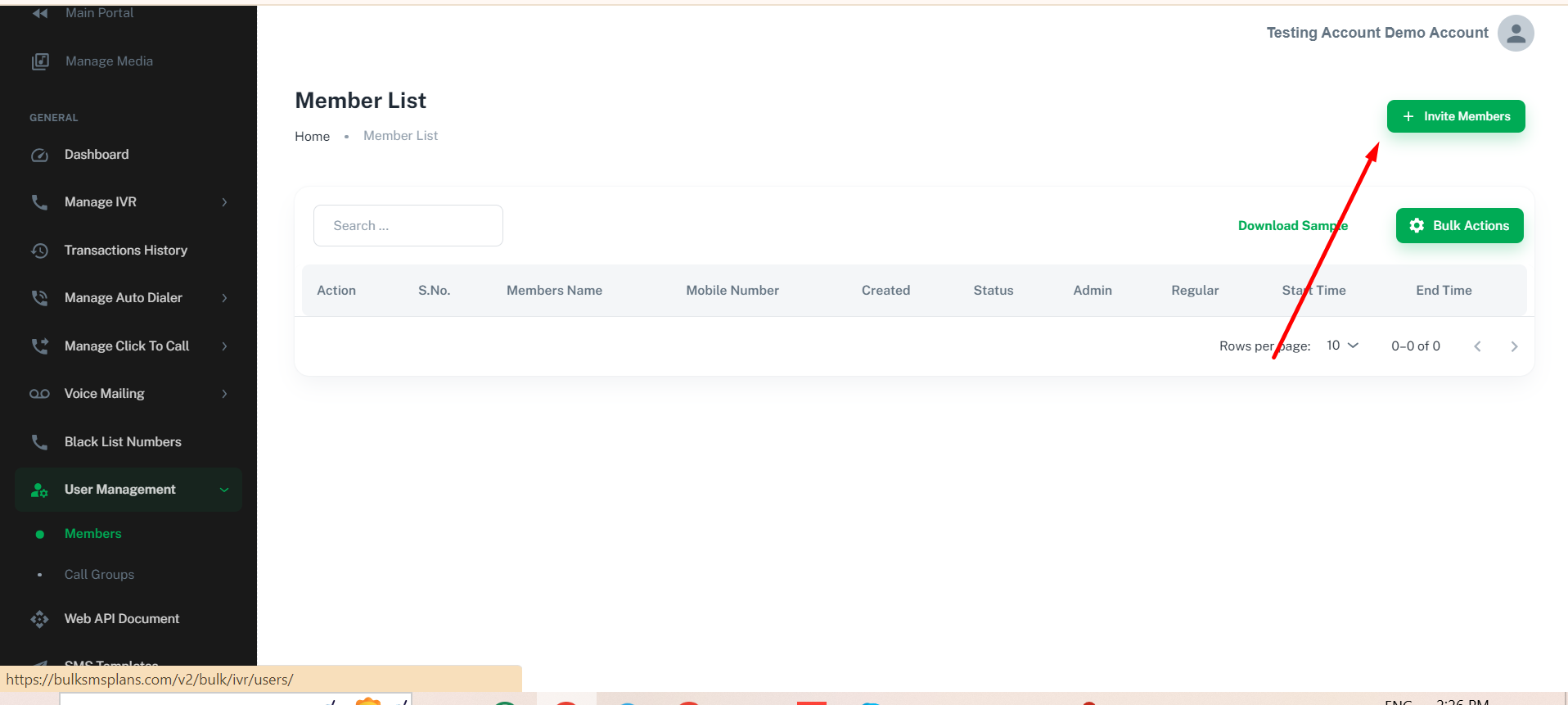Expand the Manage Click To Call chevron
This screenshot has height=705, width=1568.
[224, 346]
